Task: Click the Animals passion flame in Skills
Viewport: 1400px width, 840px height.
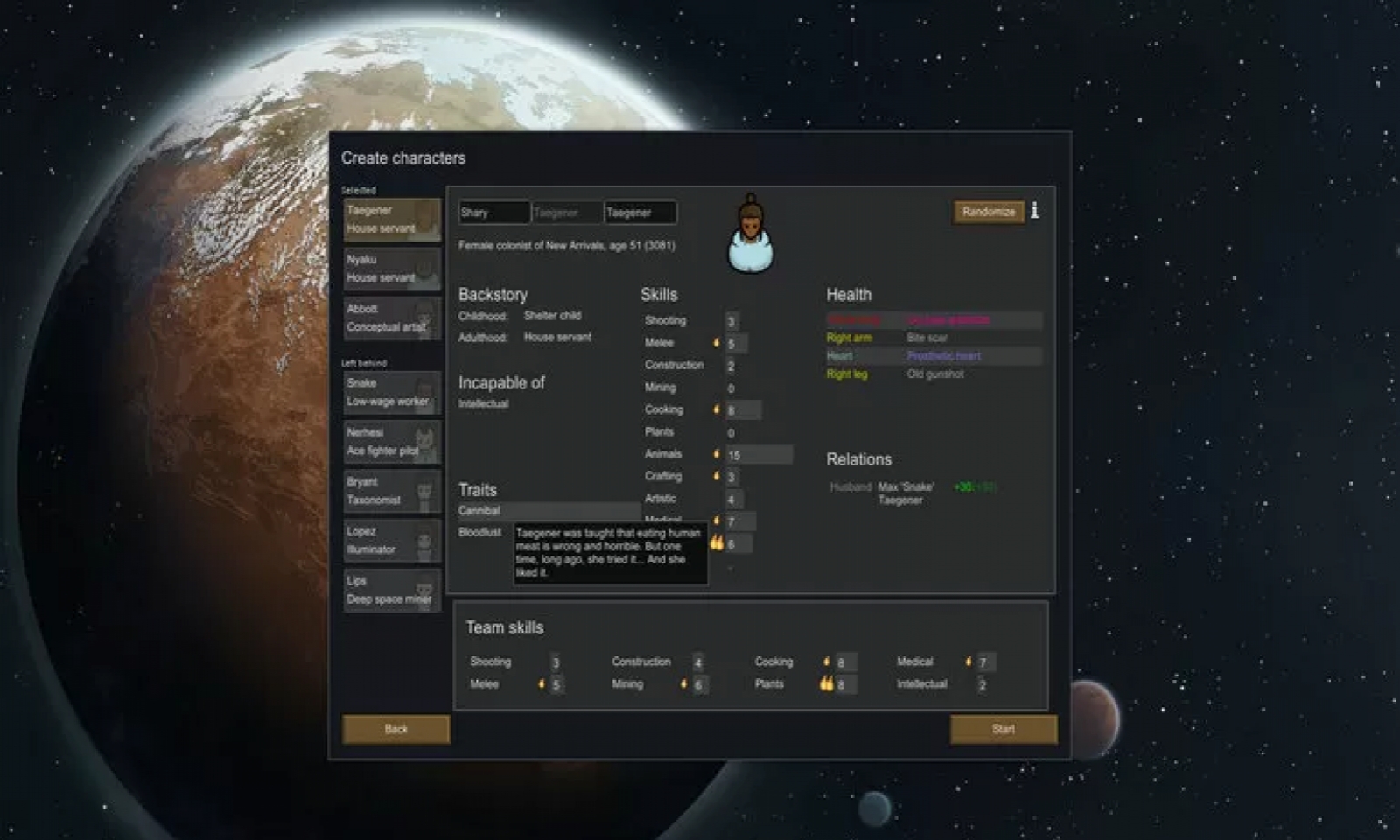Action: pos(716,454)
